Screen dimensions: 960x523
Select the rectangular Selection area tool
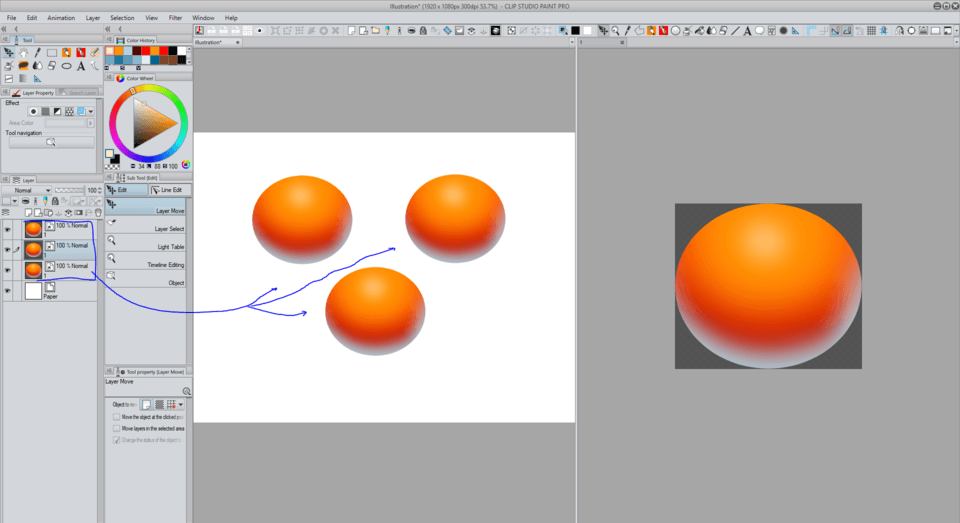pyautogui.click(x=52, y=53)
